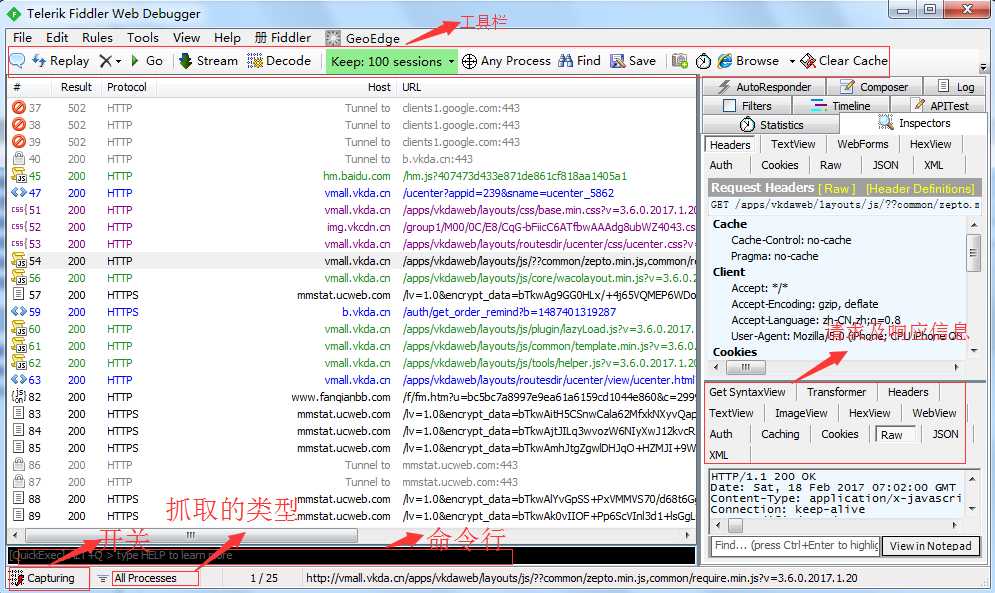
Task: Open the Help menu
Action: [x=227, y=38]
